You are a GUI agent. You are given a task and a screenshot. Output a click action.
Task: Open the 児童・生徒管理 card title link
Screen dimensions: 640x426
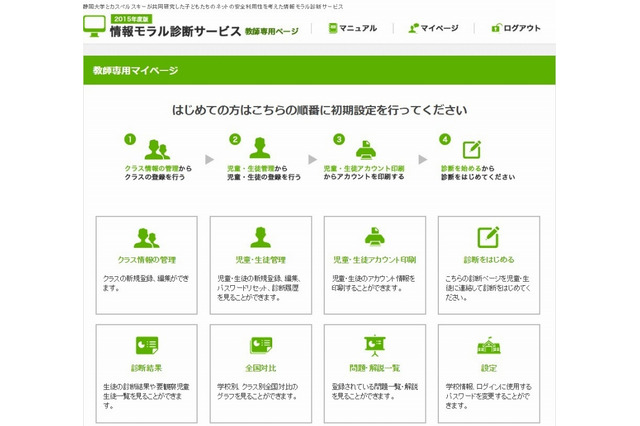click(x=260, y=259)
